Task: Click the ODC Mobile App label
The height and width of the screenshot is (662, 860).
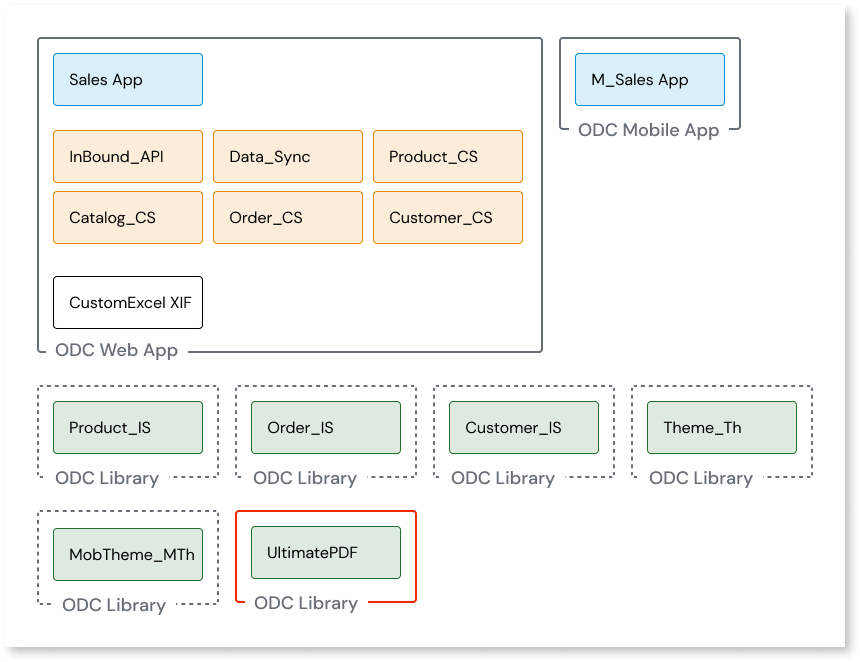Action: [x=648, y=130]
